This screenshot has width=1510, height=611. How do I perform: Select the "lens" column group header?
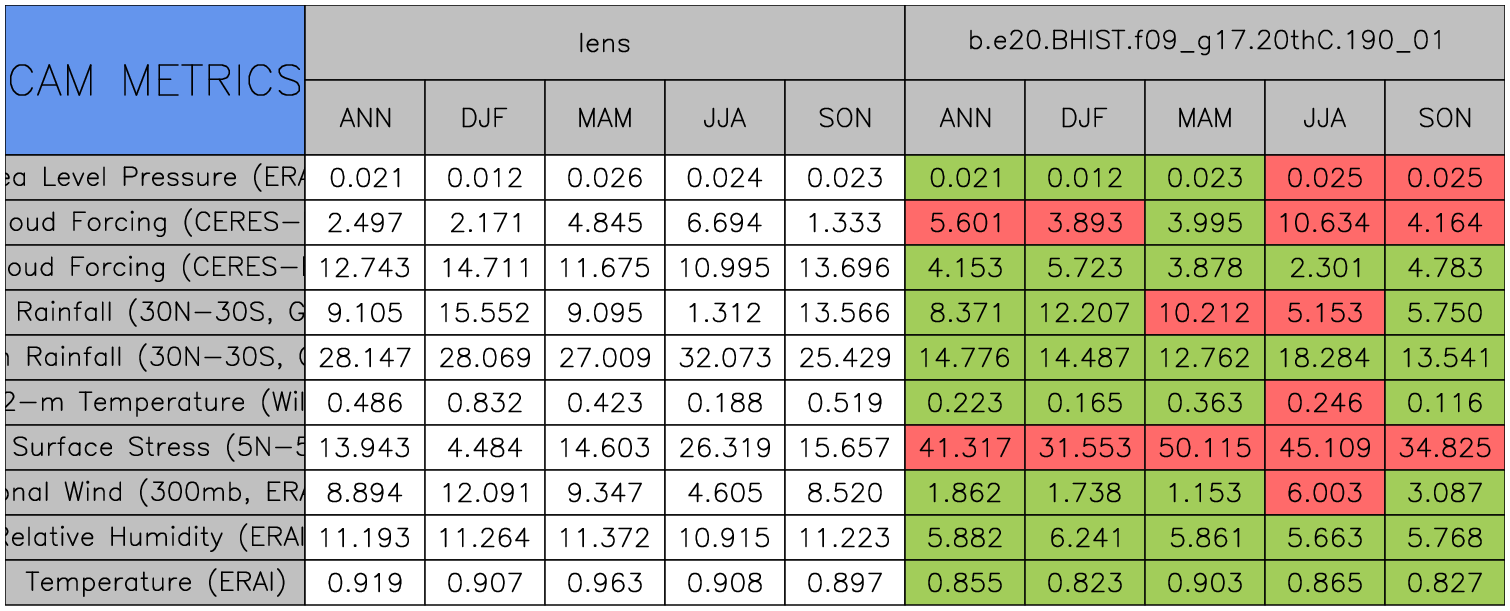(x=604, y=42)
